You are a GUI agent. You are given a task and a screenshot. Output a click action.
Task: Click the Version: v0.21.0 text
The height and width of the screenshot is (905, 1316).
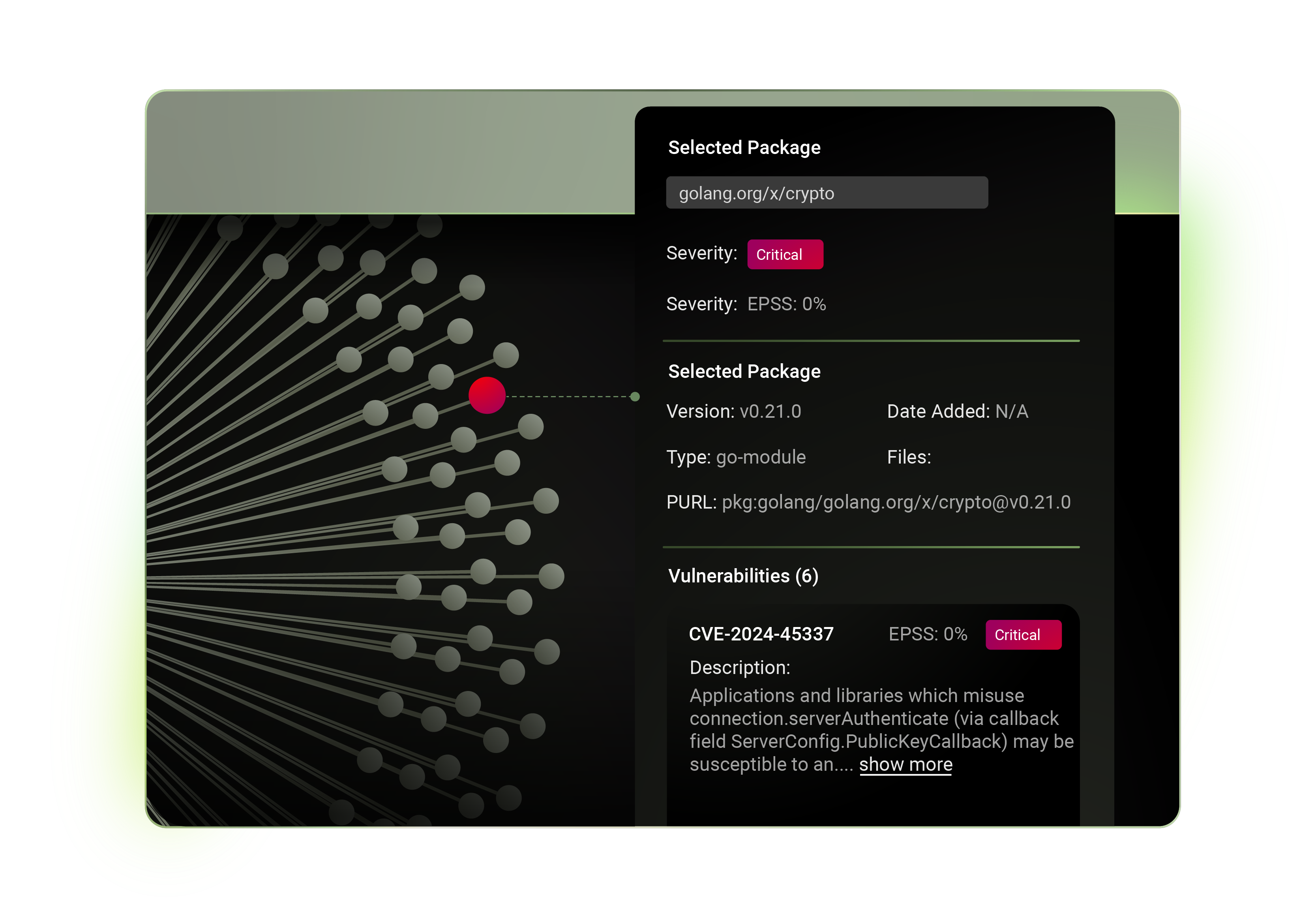734,411
